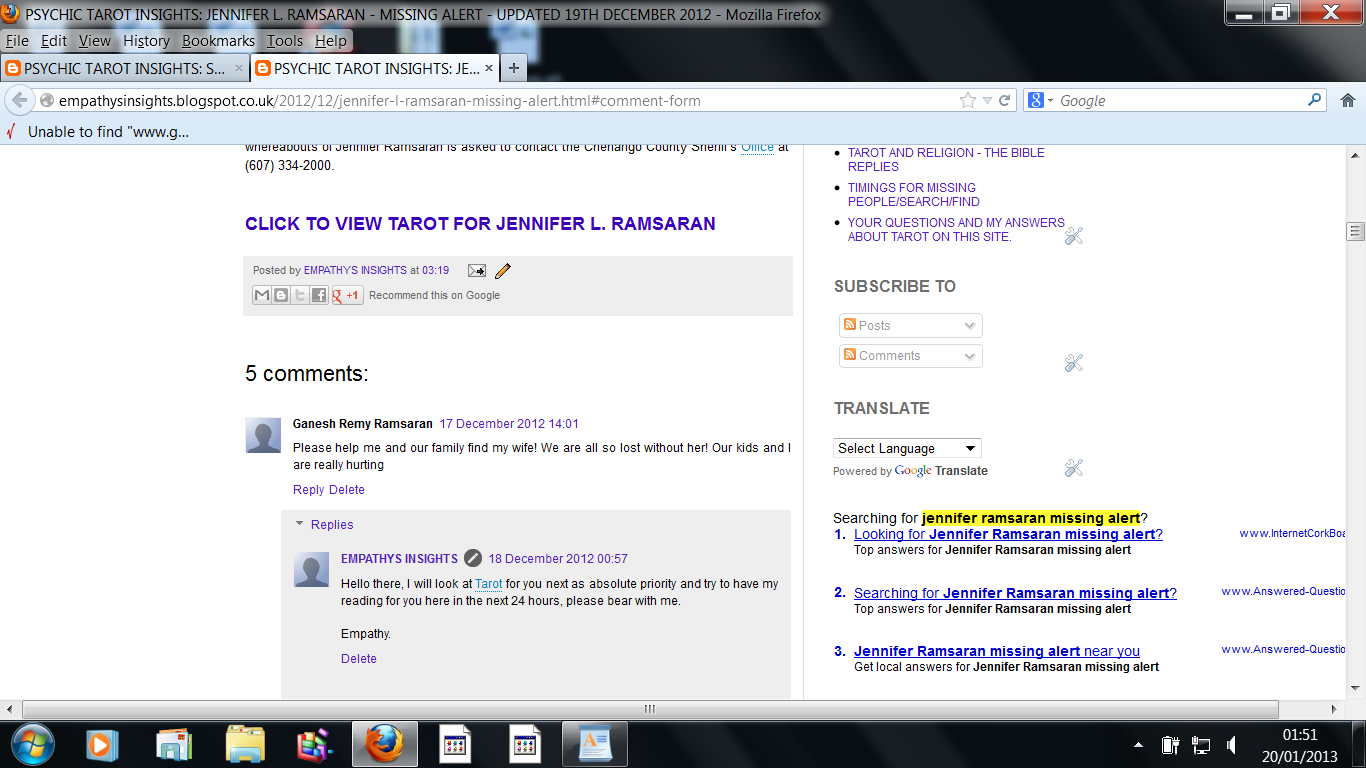Viewport: 1366px width, 768px height.
Task: Click Delete under Empathy's reply
Action: (x=359, y=659)
